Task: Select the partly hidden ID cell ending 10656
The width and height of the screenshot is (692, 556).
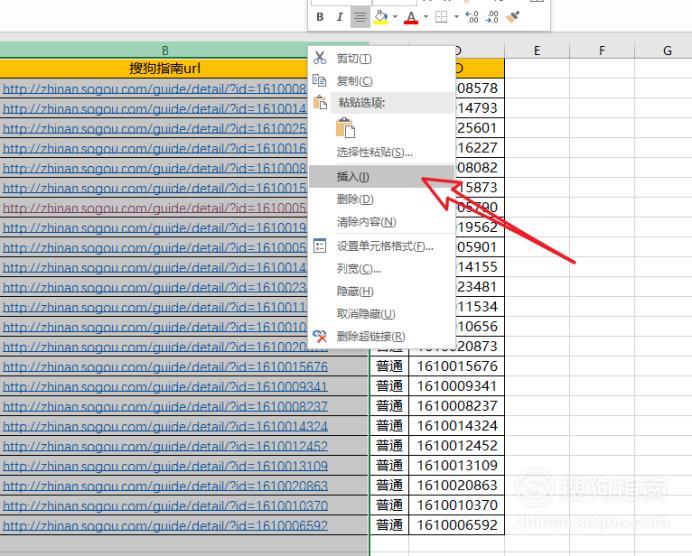Action: click(479, 327)
